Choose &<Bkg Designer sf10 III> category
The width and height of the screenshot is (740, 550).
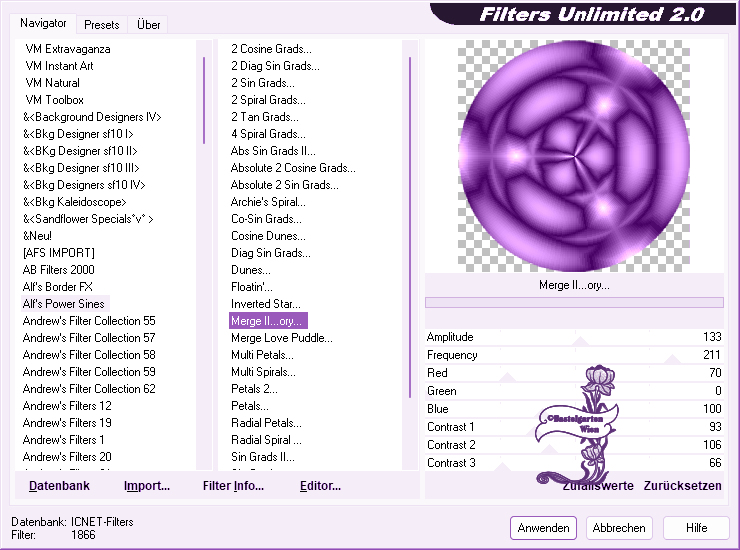tap(81, 168)
